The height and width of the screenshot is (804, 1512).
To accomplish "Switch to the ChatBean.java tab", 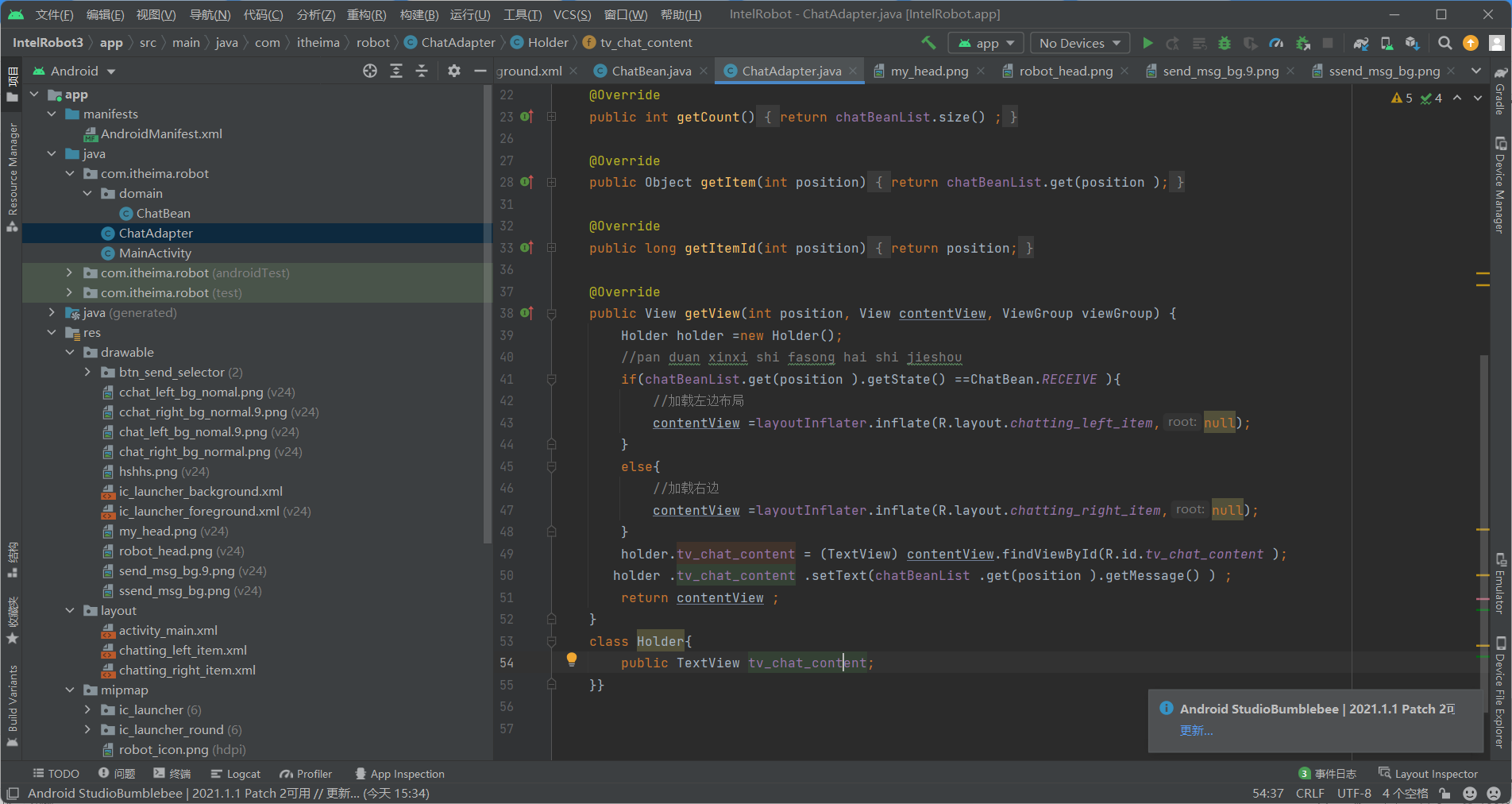I will (x=650, y=71).
